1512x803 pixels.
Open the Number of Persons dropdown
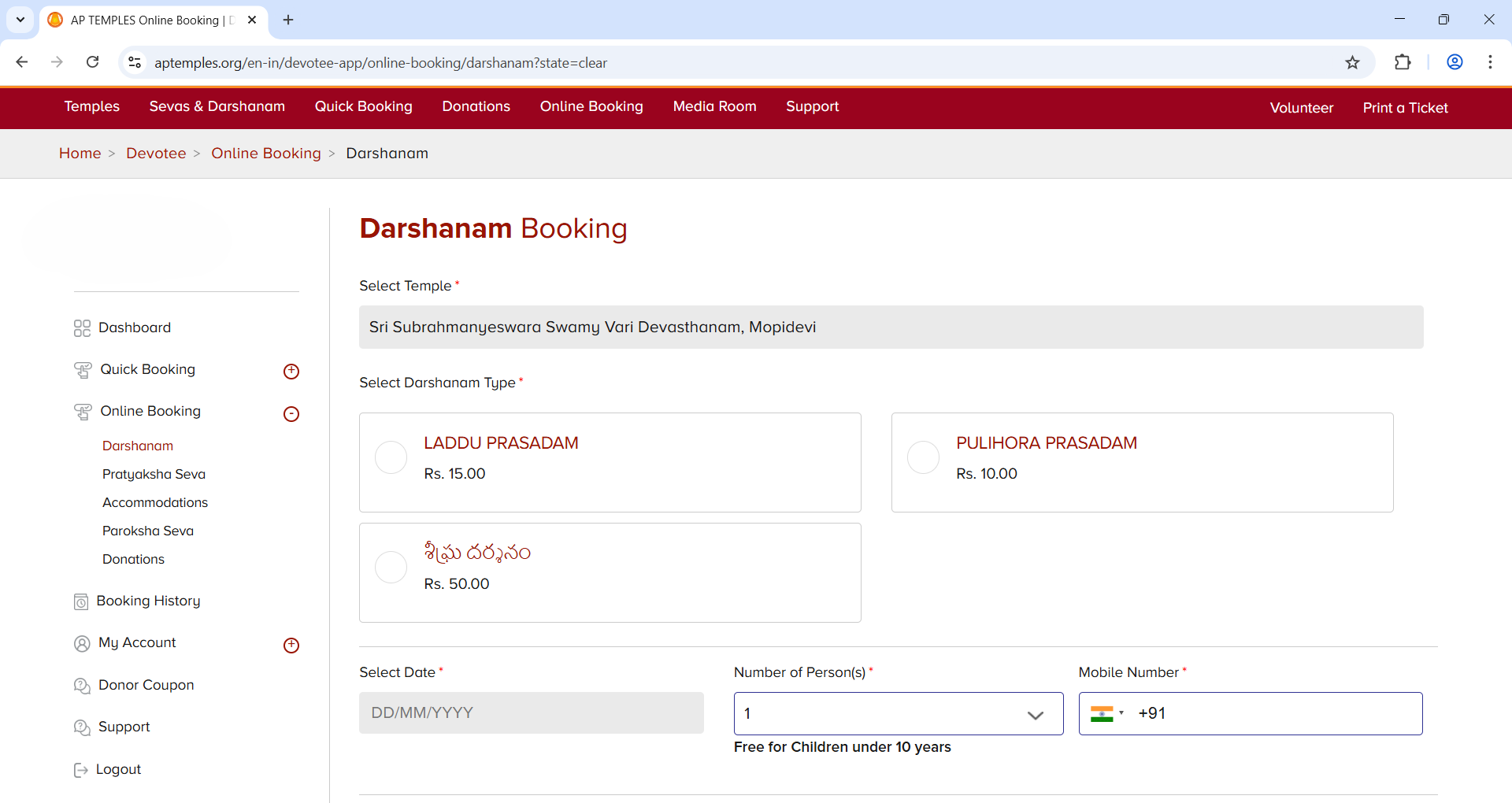(898, 714)
